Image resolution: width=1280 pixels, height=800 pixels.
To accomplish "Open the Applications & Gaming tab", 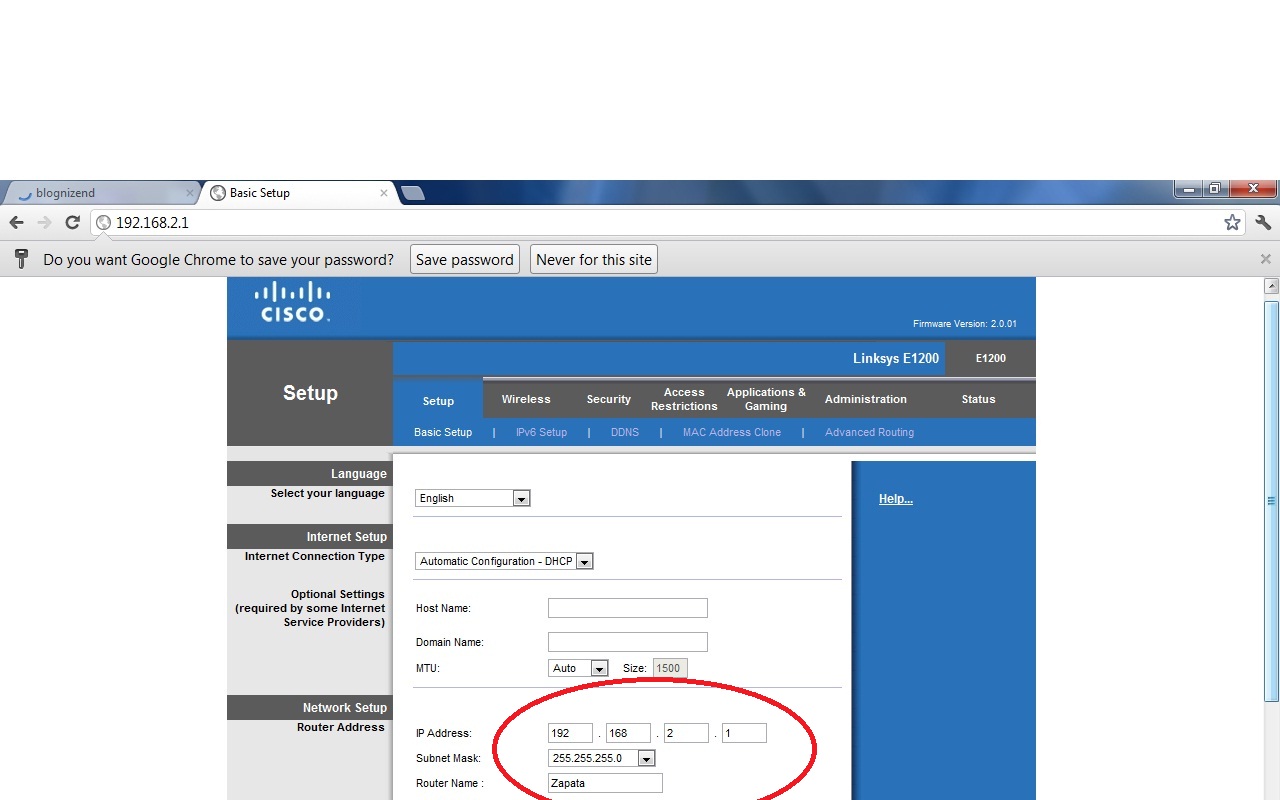I will 766,399.
